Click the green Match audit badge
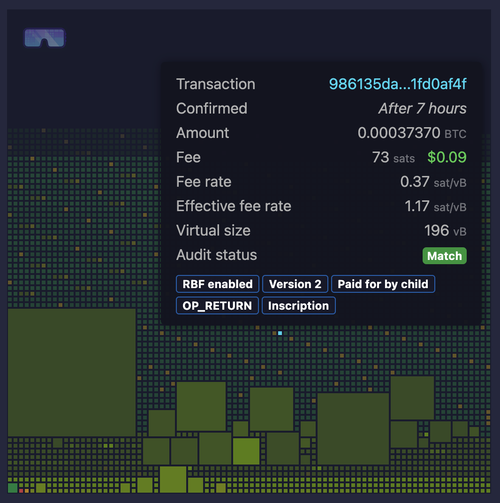Viewport: 500px width, 503px height. pyautogui.click(x=444, y=256)
